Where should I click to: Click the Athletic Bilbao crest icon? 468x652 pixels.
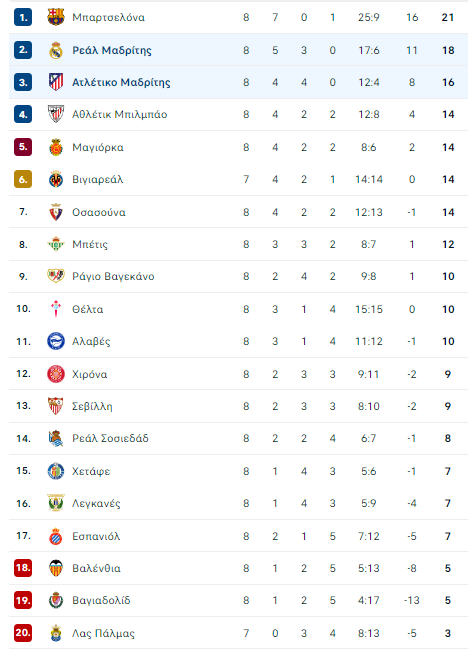point(56,114)
